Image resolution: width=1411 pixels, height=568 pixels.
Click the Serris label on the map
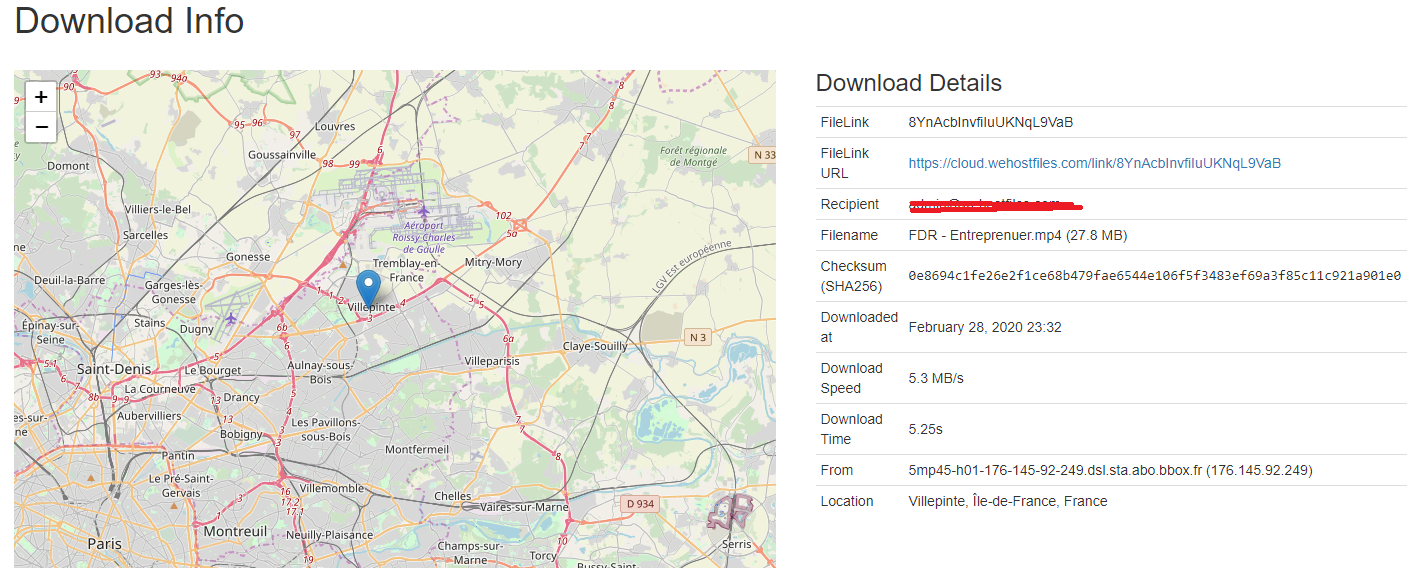click(736, 544)
